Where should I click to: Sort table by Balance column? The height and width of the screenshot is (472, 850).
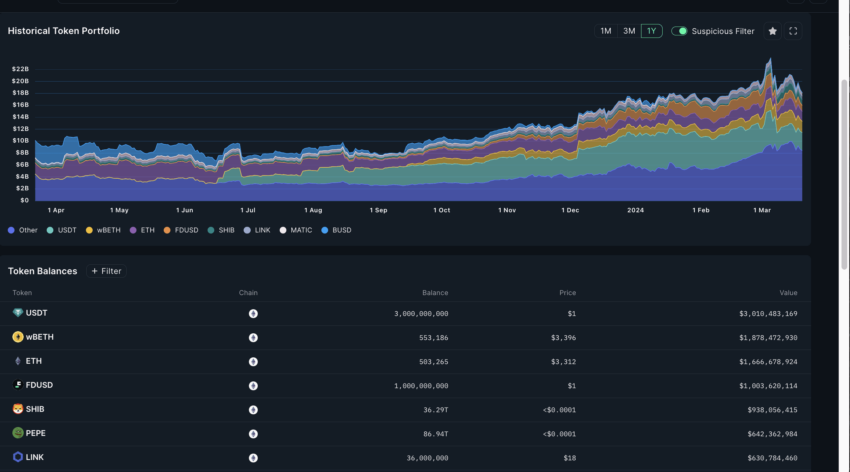[x=435, y=293]
